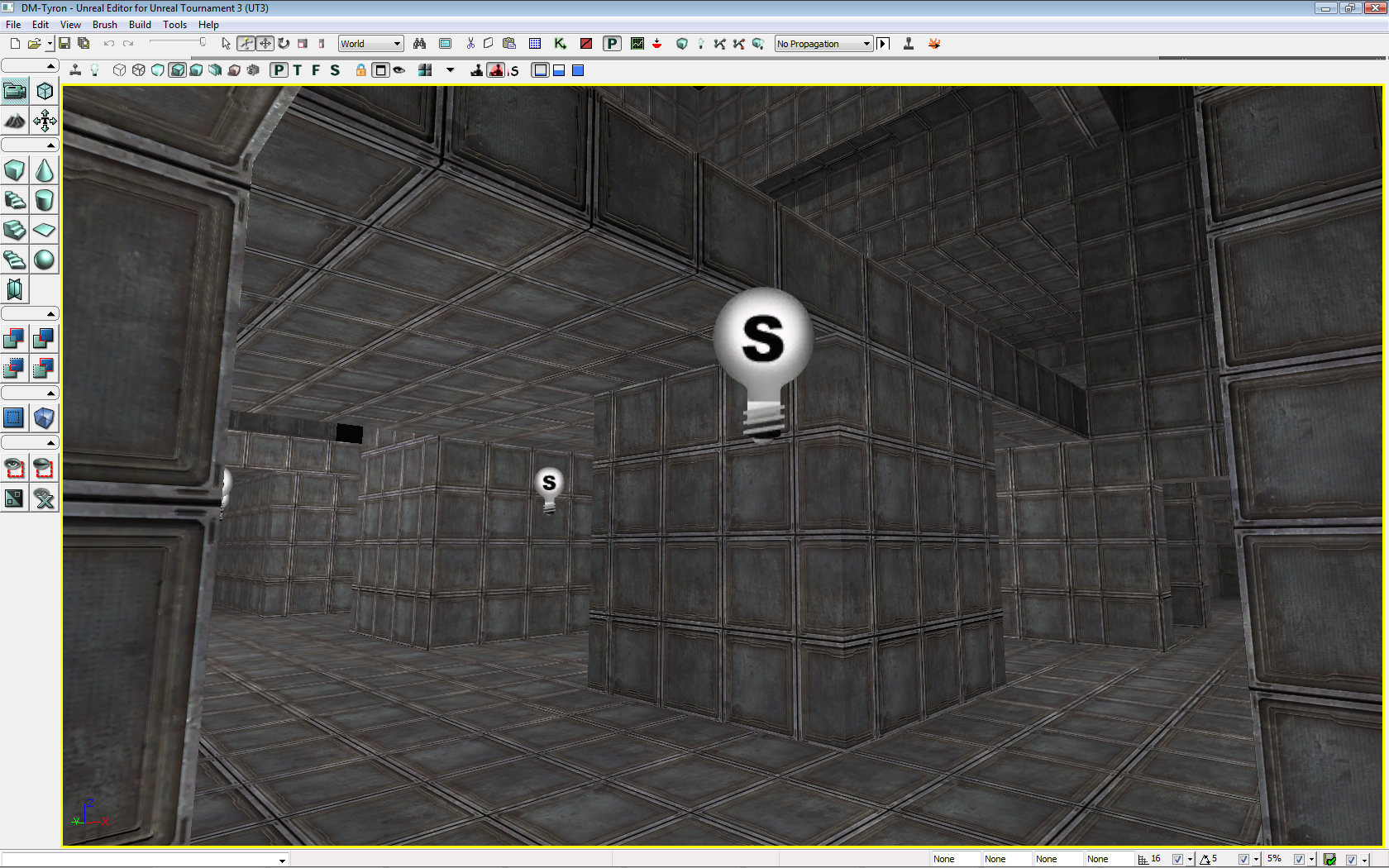Toggle the viewport eye visibility icon
The height and width of the screenshot is (868, 1389).
(399, 70)
